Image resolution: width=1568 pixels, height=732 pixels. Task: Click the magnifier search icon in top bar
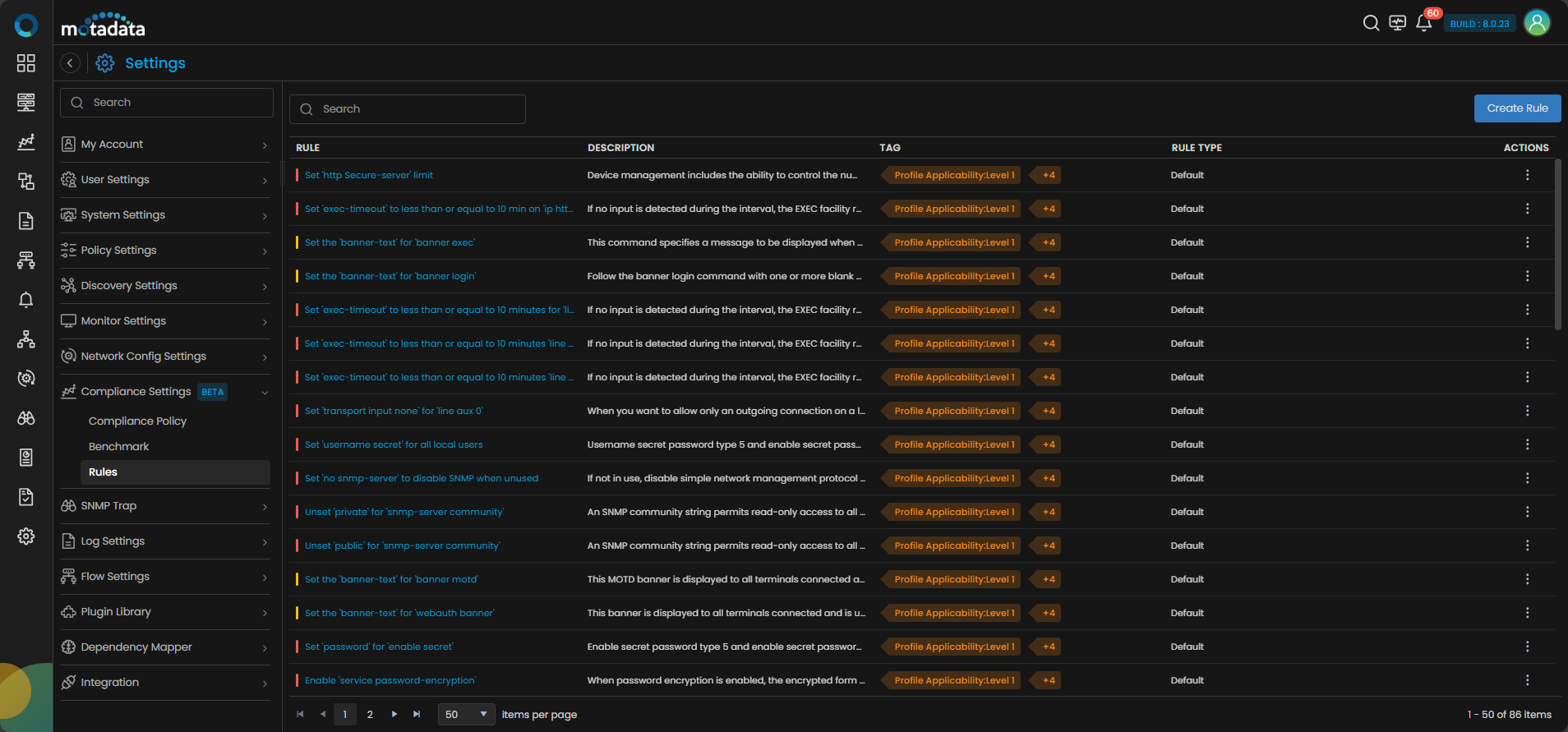pos(1371,23)
